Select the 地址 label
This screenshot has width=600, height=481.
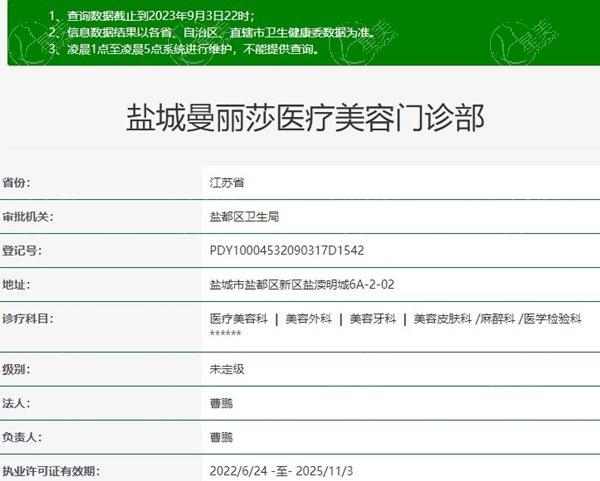16,284
